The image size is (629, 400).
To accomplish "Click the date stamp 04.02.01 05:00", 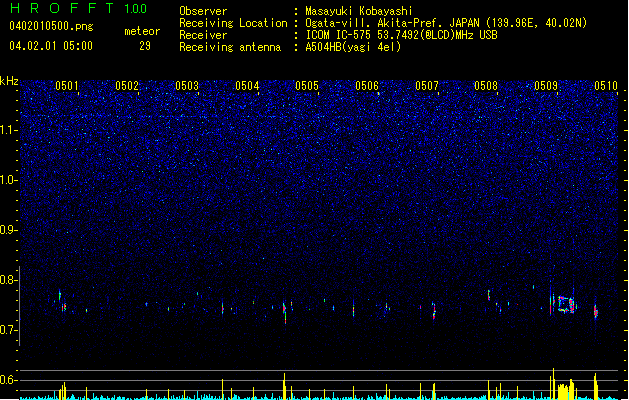I will 51,46.
